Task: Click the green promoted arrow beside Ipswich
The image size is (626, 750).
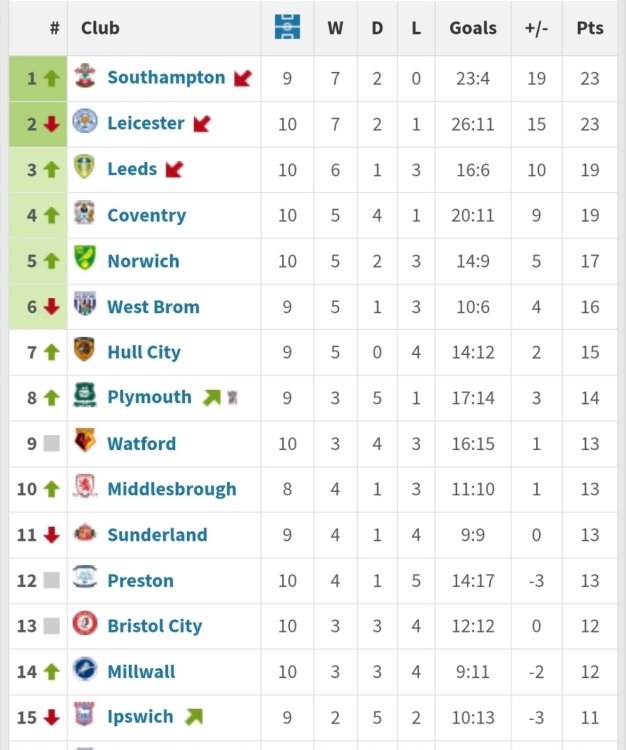Action: [x=194, y=717]
